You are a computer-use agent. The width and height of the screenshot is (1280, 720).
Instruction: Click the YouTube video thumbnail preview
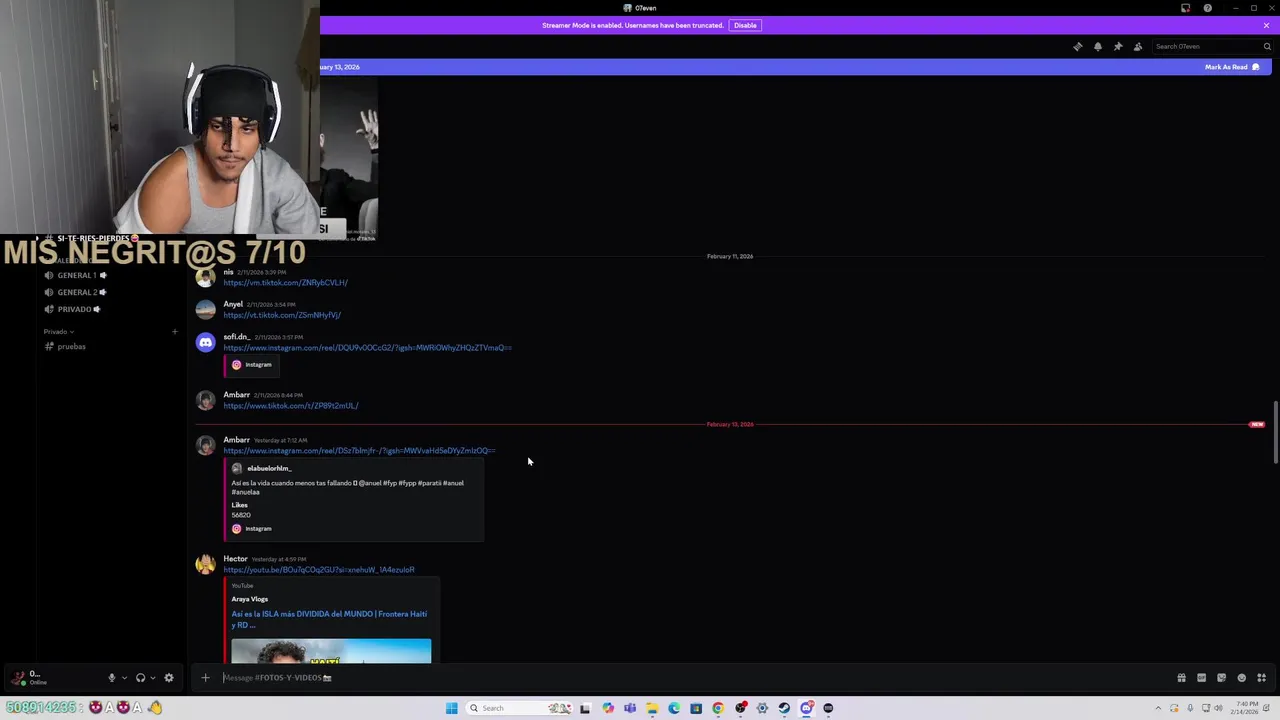pos(331,650)
